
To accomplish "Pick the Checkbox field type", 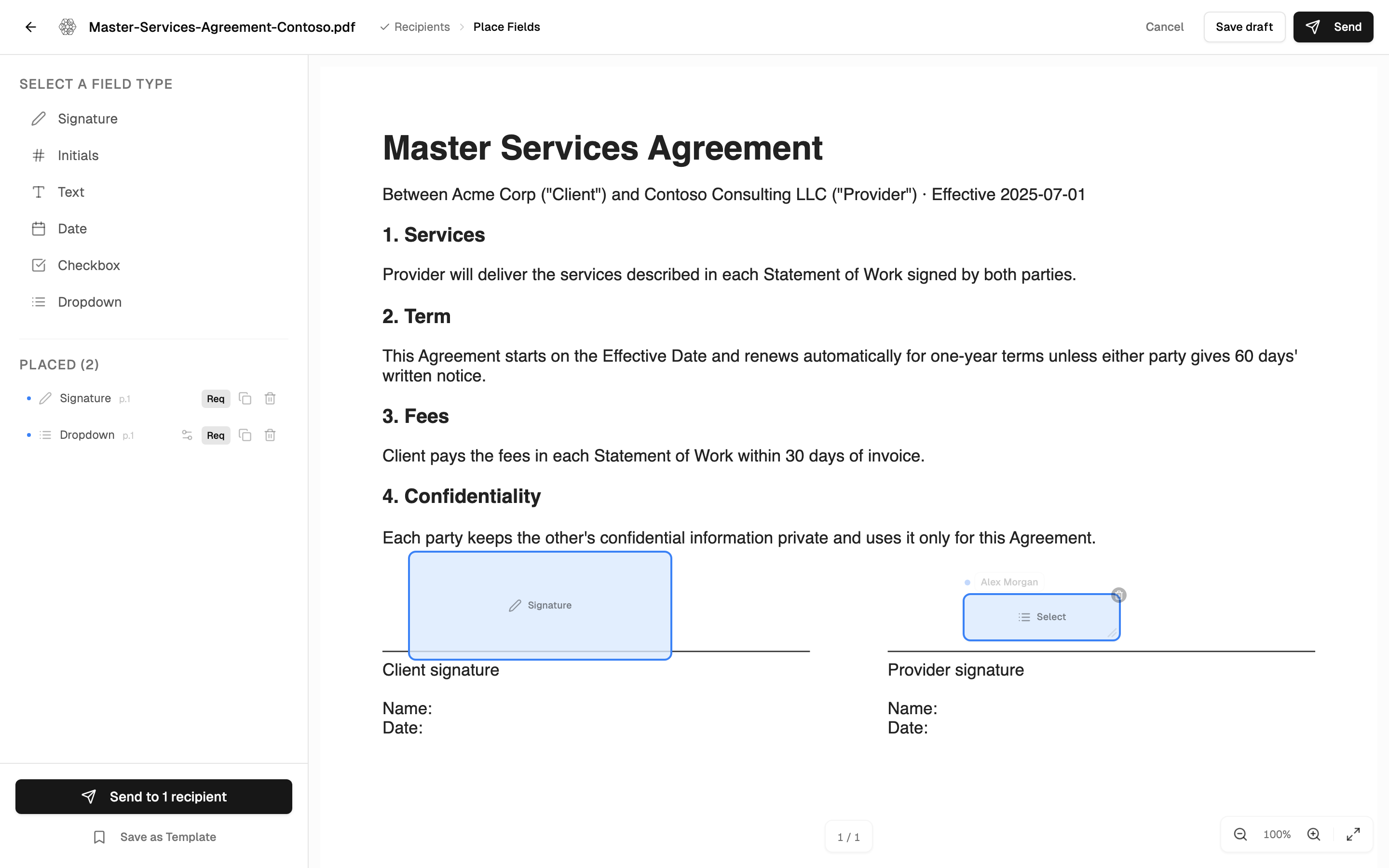I will 154,265.
